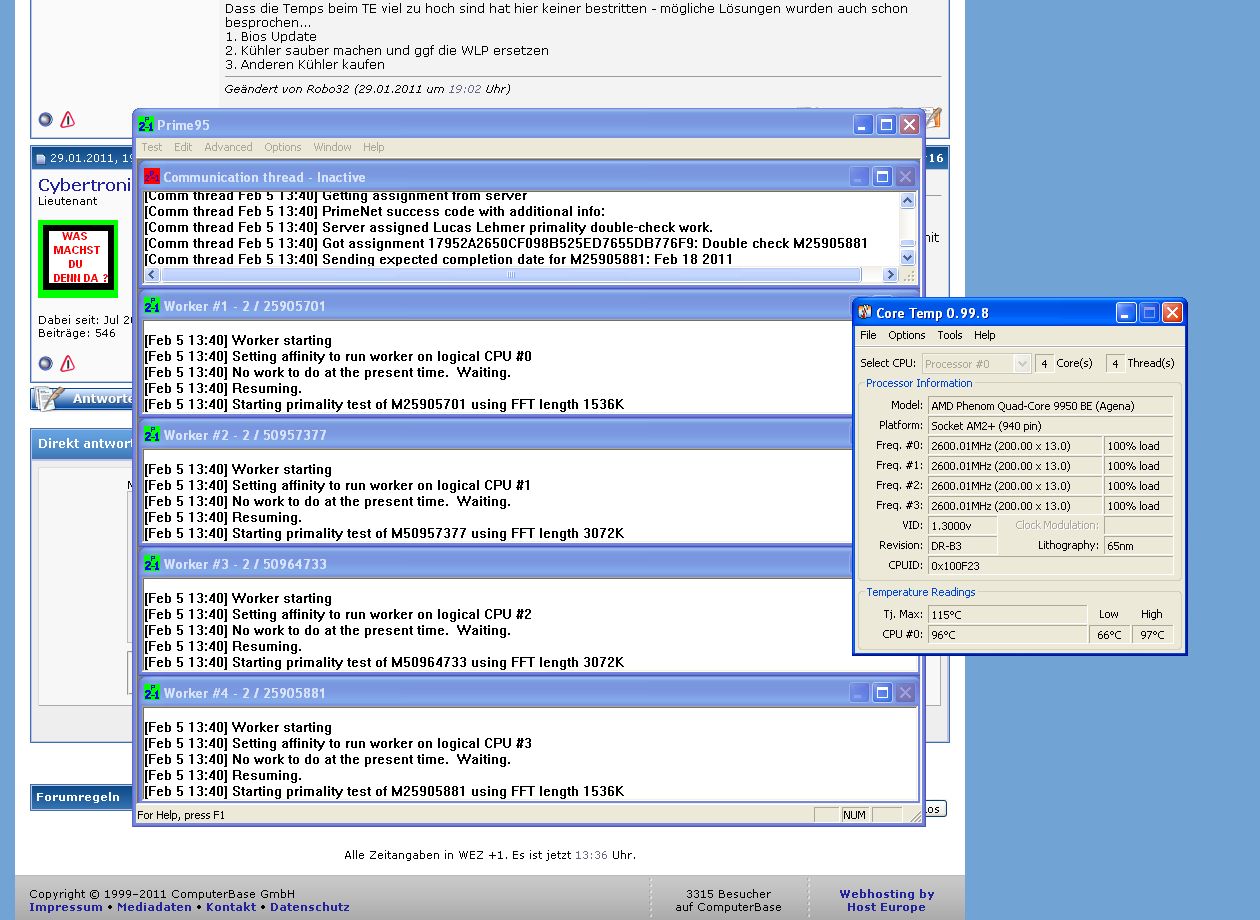This screenshot has width=1260, height=920.
Task: Click the NUM indicator in Prime95 status bar
Action: tap(855, 815)
